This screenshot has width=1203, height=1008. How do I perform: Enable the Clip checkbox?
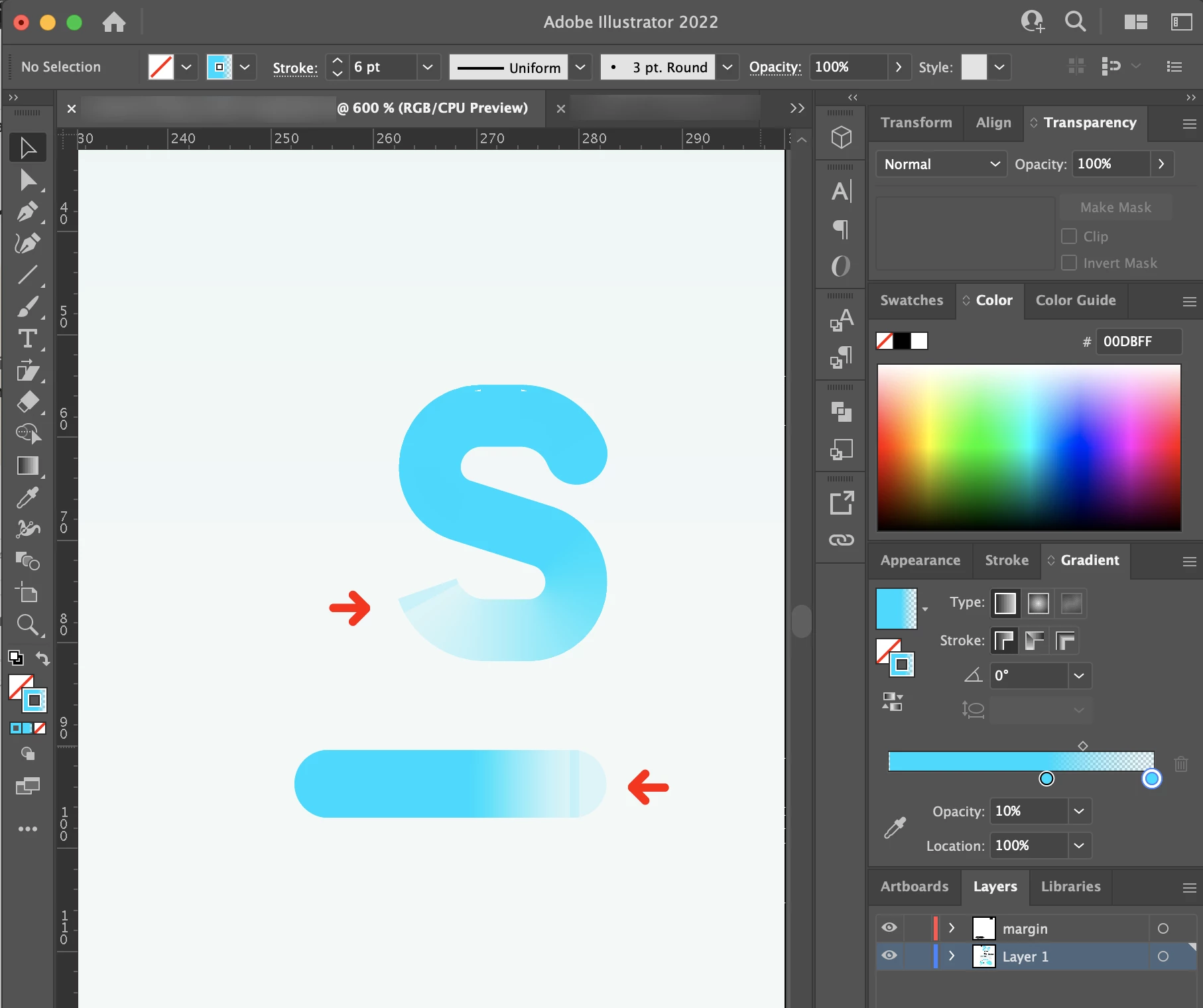point(1068,236)
